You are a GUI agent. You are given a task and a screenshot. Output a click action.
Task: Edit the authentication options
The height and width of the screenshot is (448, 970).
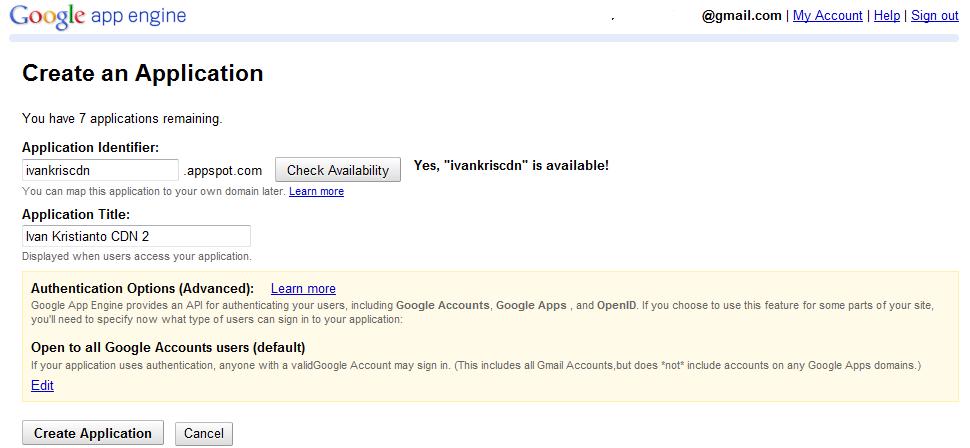point(42,386)
